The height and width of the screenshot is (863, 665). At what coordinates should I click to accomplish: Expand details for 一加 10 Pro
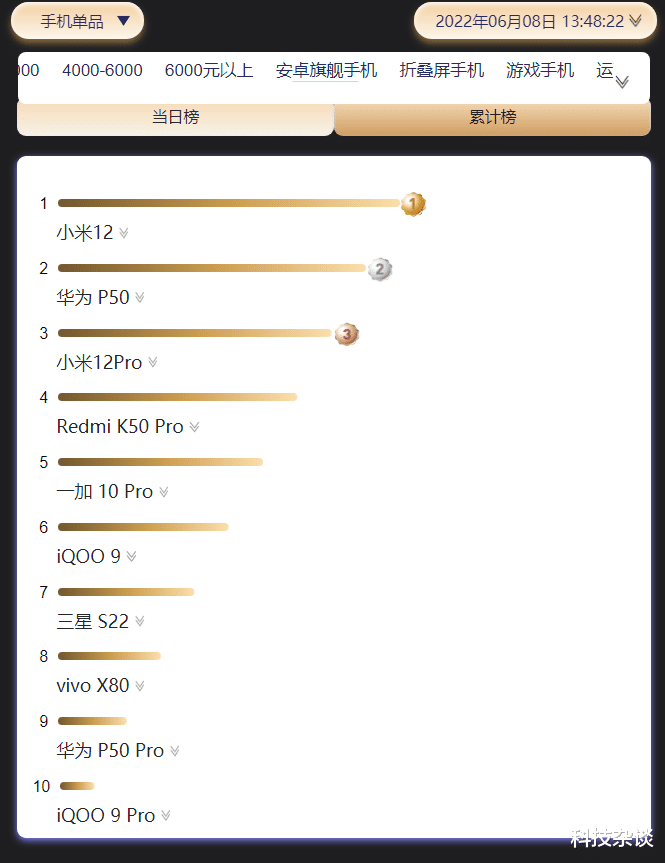coord(166,492)
